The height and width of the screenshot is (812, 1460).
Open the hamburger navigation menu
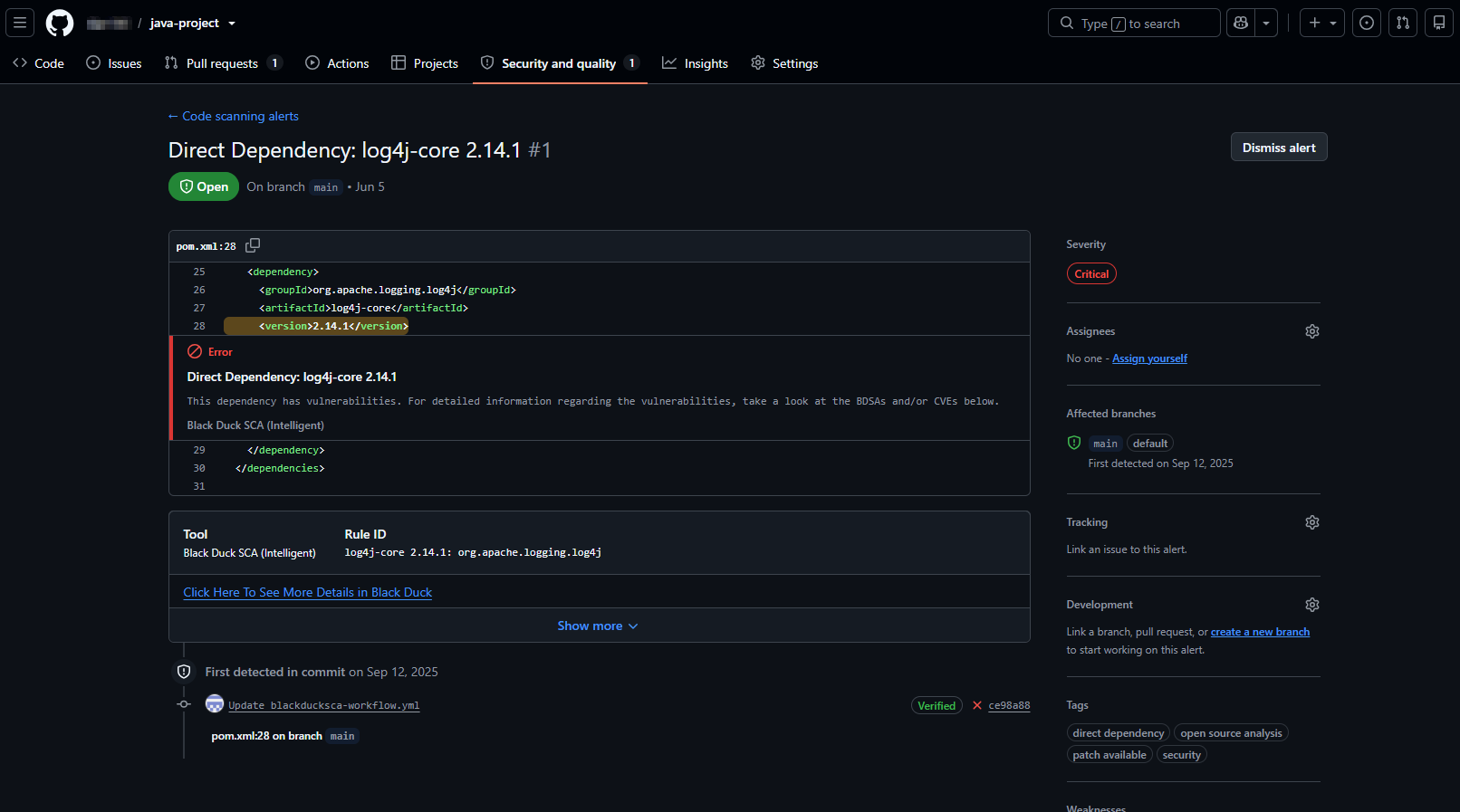pos(20,23)
